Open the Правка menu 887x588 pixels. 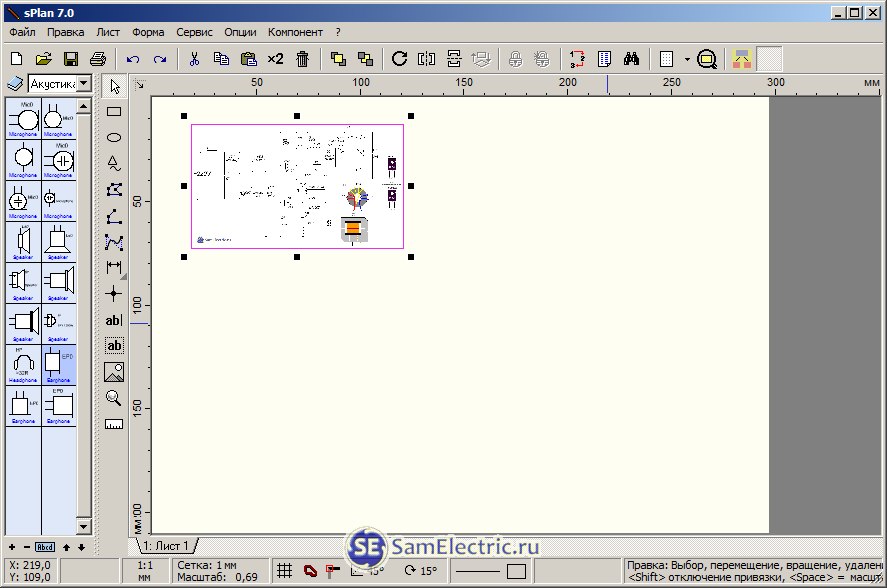(66, 32)
